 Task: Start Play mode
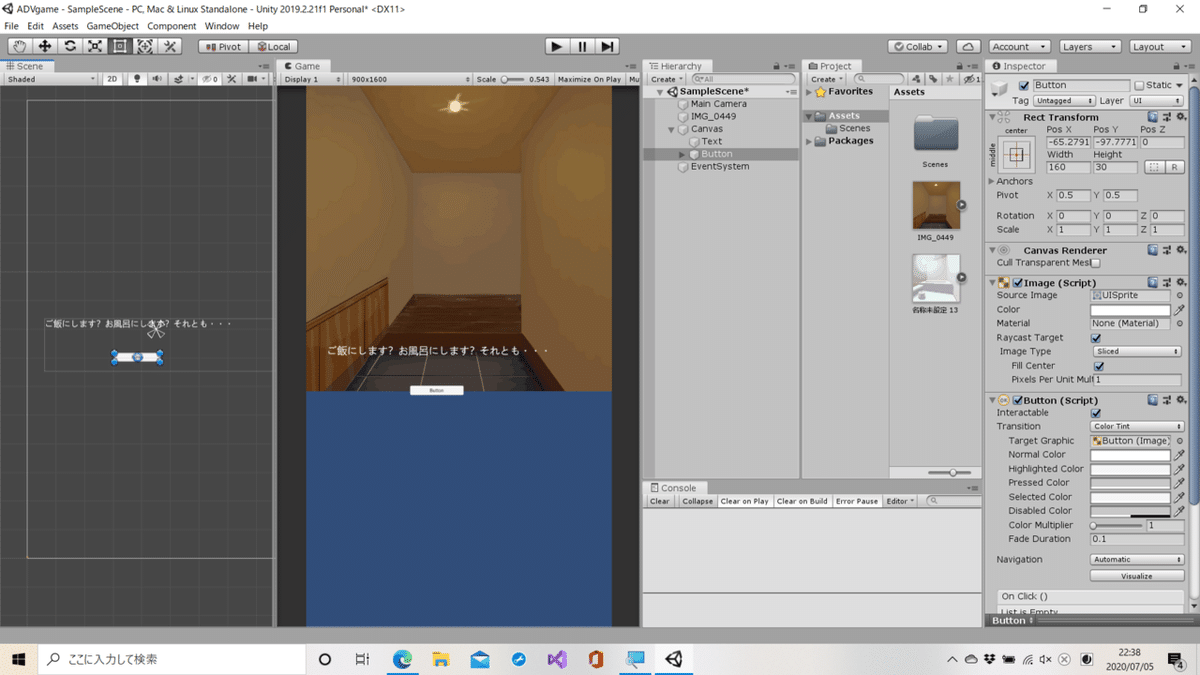[x=557, y=46]
